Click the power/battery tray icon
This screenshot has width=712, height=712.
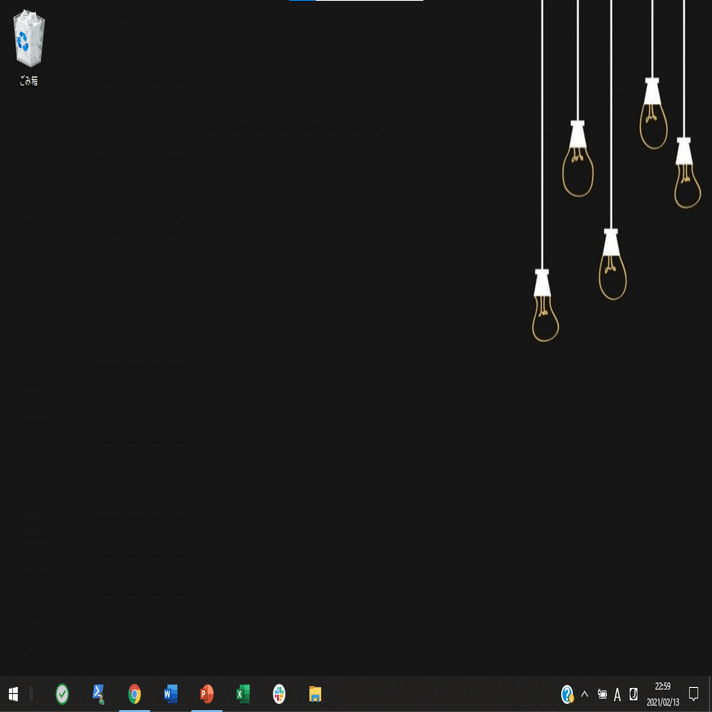(602, 694)
